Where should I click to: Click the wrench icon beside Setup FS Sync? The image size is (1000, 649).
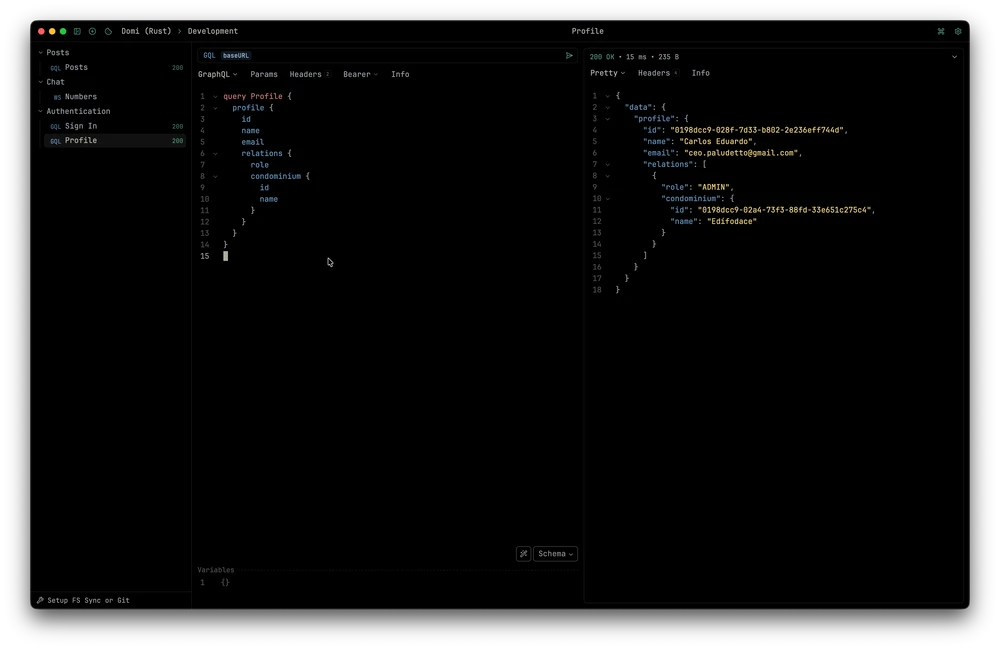click(x=40, y=601)
